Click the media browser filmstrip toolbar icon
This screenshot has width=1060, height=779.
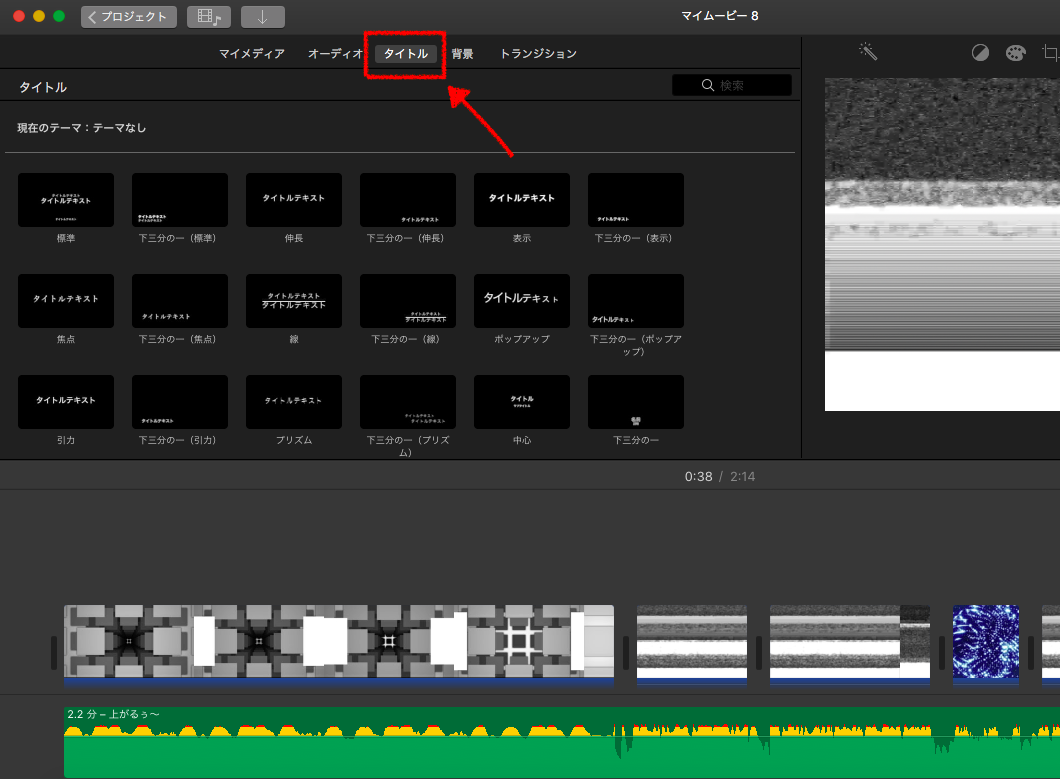(209, 17)
